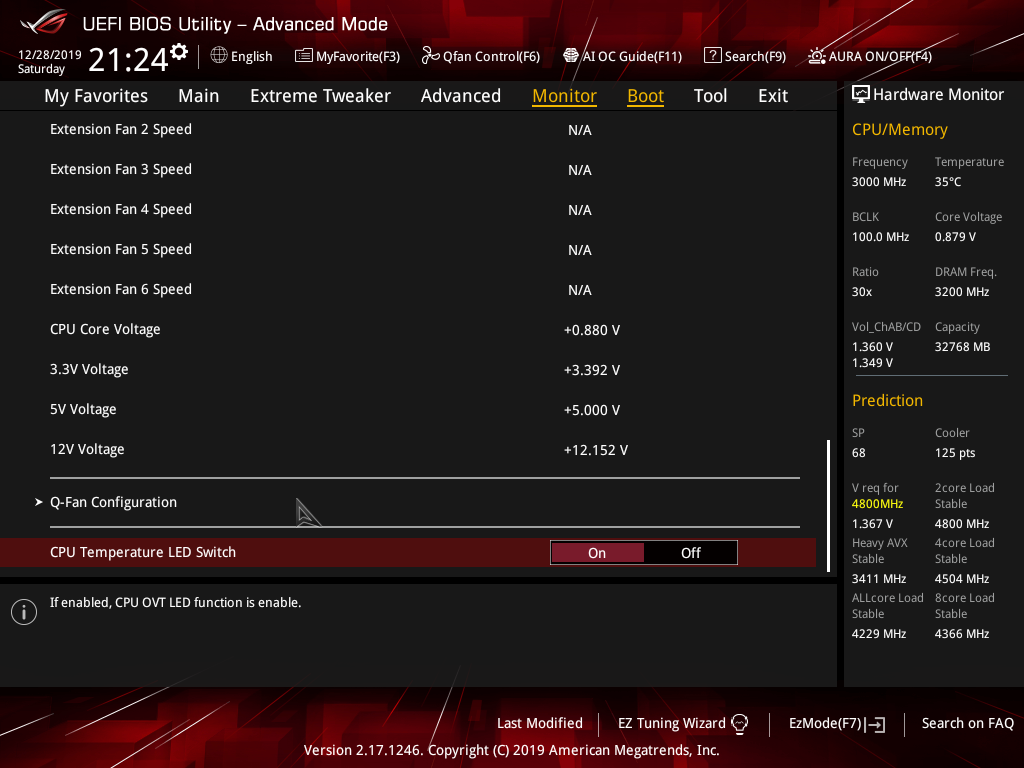This screenshot has width=1024, height=768.
Task: Click the 4229 MHz ALLcore value
Action: 878,633
